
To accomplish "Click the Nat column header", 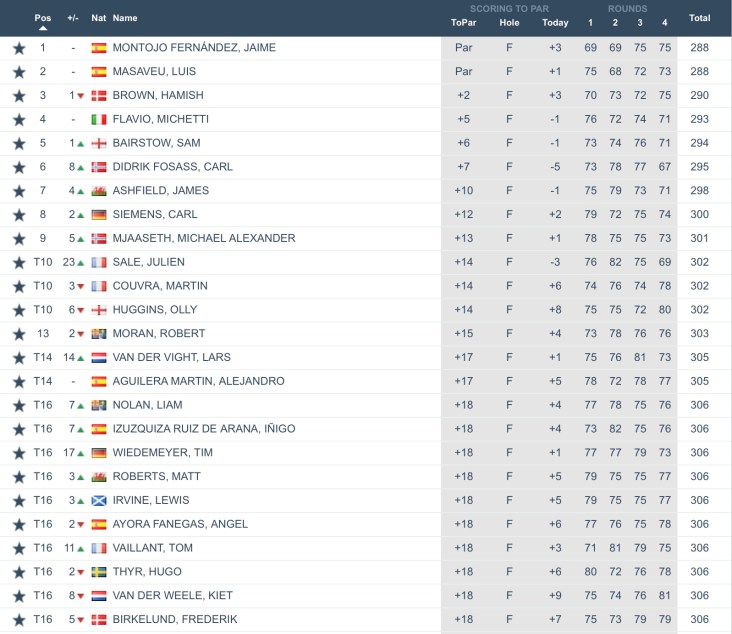I will pos(98,18).
